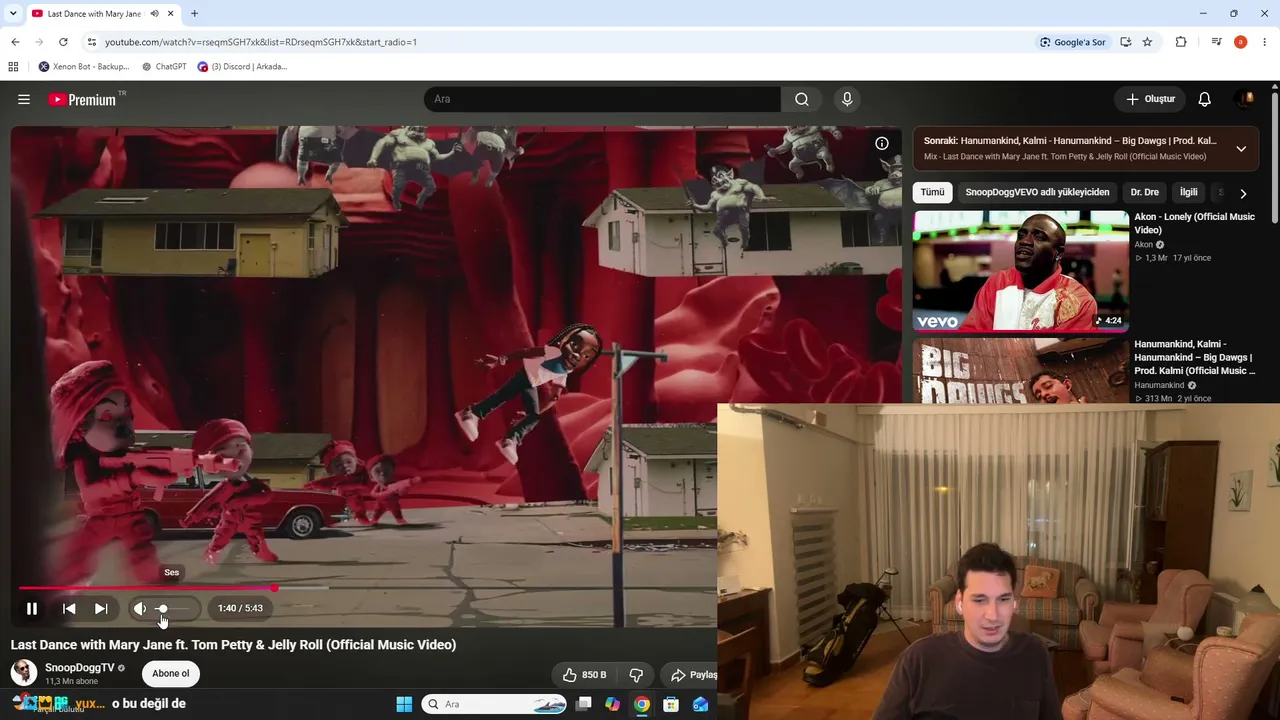The image size is (1280, 720).
Task: Open a new browser tab
Action: point(194,14)
